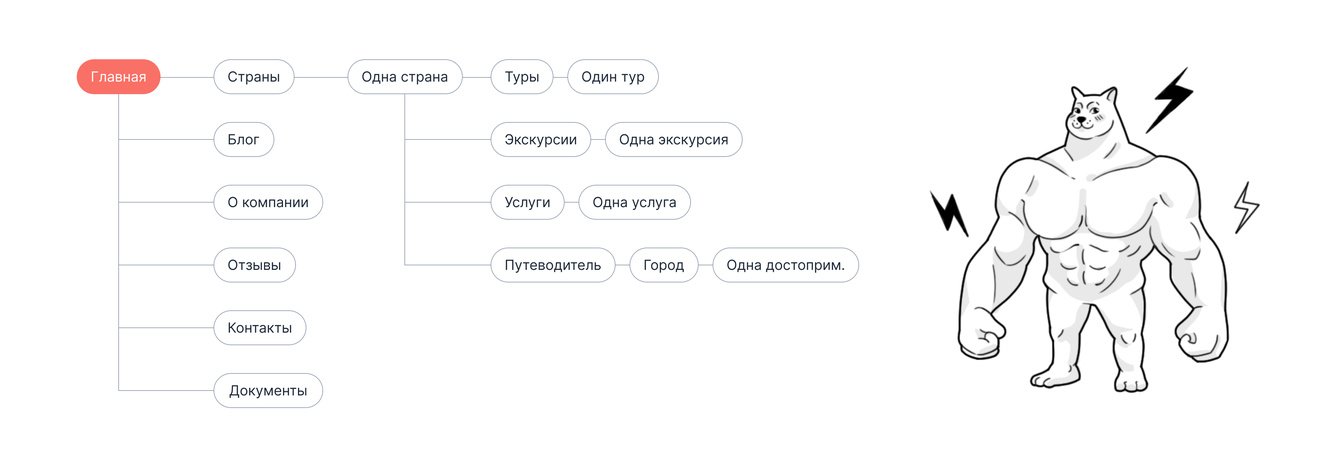Image resolution: width=1340 pixels, height=454 pixels.
Task: Click the Блог node
Action: point(243,140)
